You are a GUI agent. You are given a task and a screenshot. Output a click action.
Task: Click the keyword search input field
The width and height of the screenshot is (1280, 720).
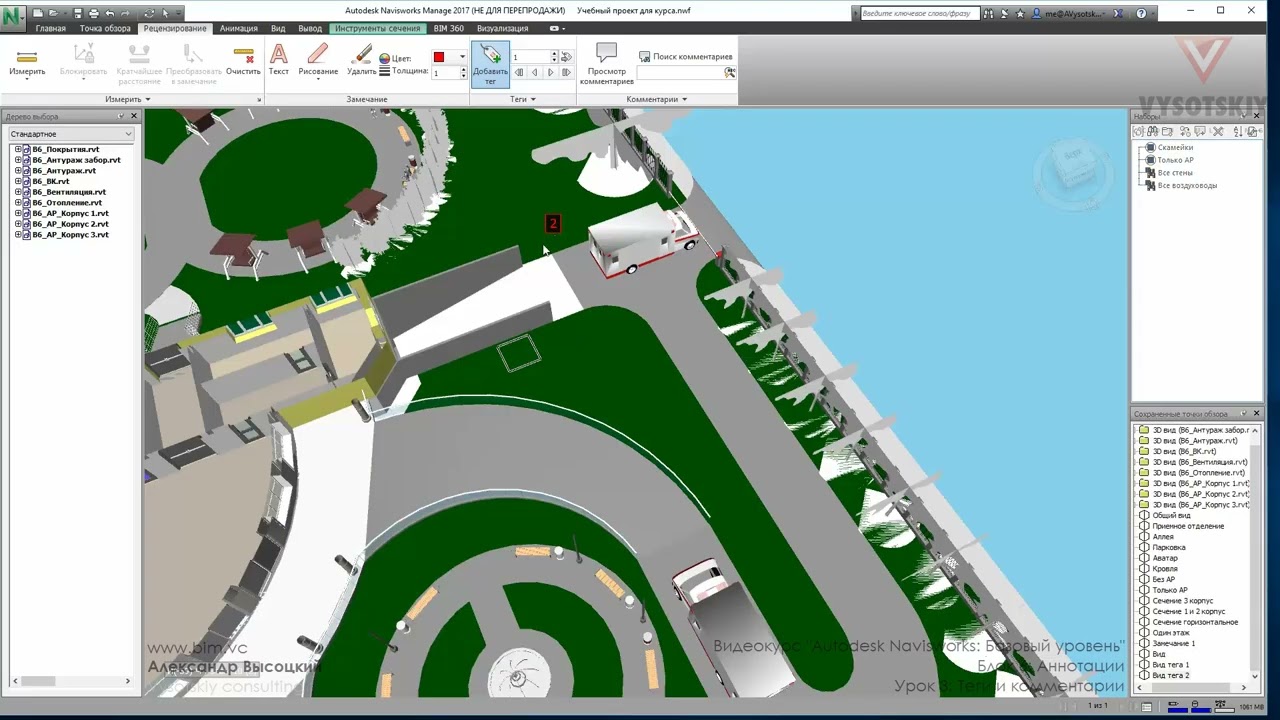pos(918,14)
